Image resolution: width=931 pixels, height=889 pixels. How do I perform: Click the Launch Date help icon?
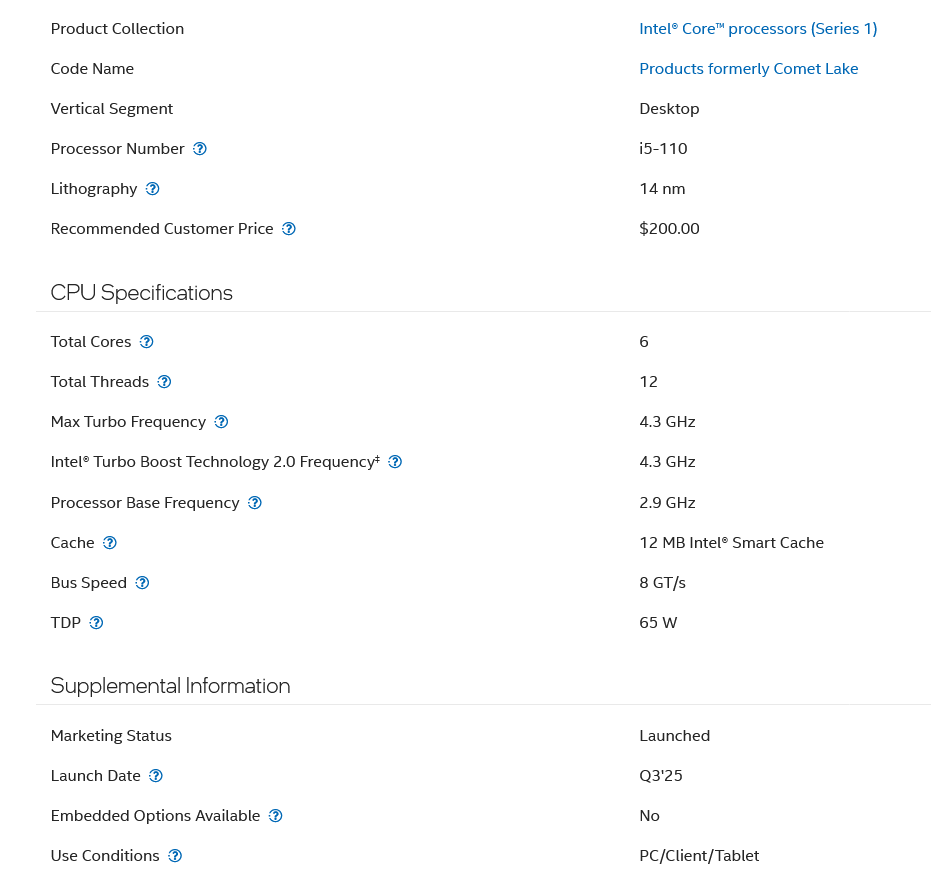pos(155,775)
